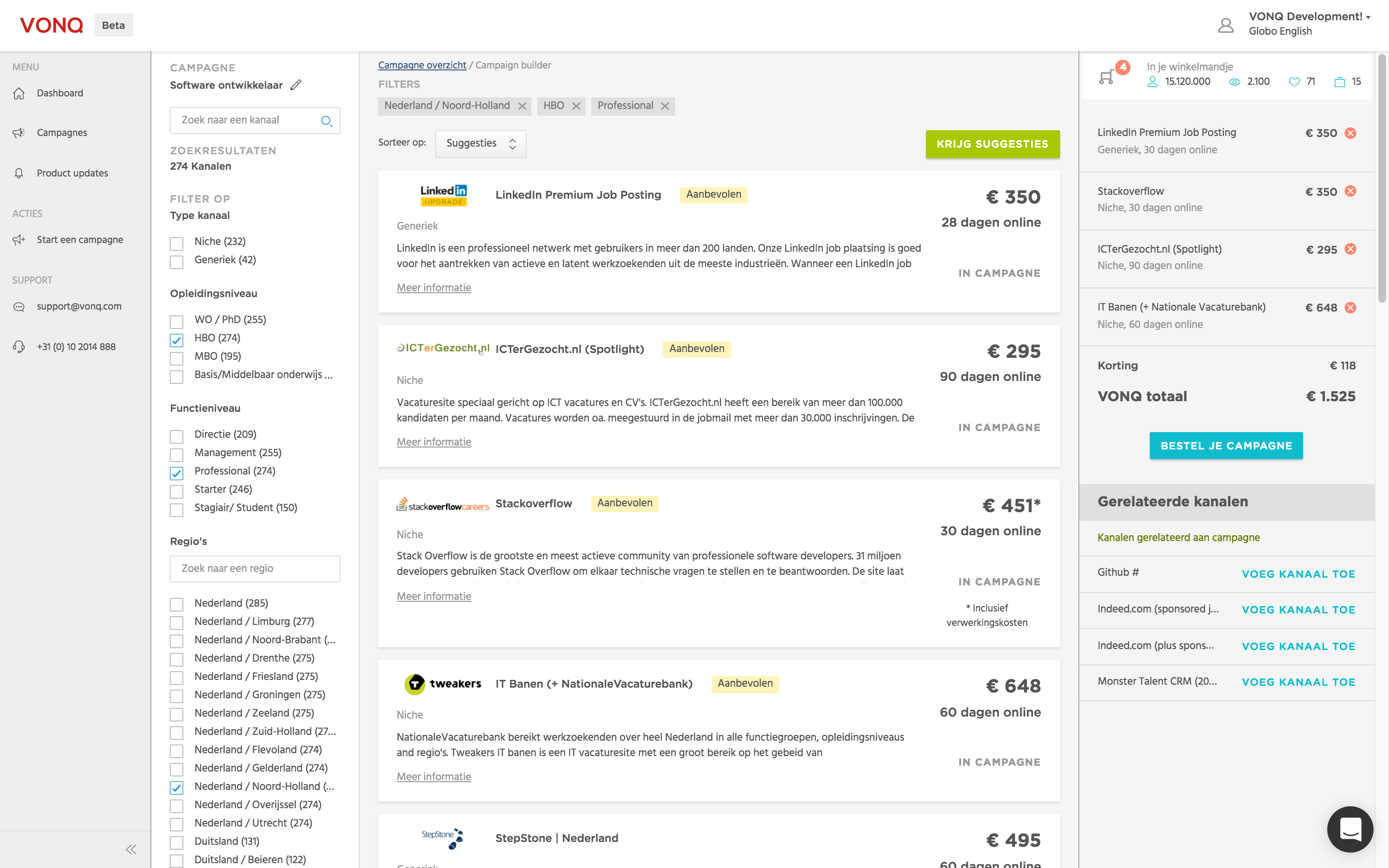Collapse the sidebar with double chevron
1389x868 pixels.
point(131,849)
